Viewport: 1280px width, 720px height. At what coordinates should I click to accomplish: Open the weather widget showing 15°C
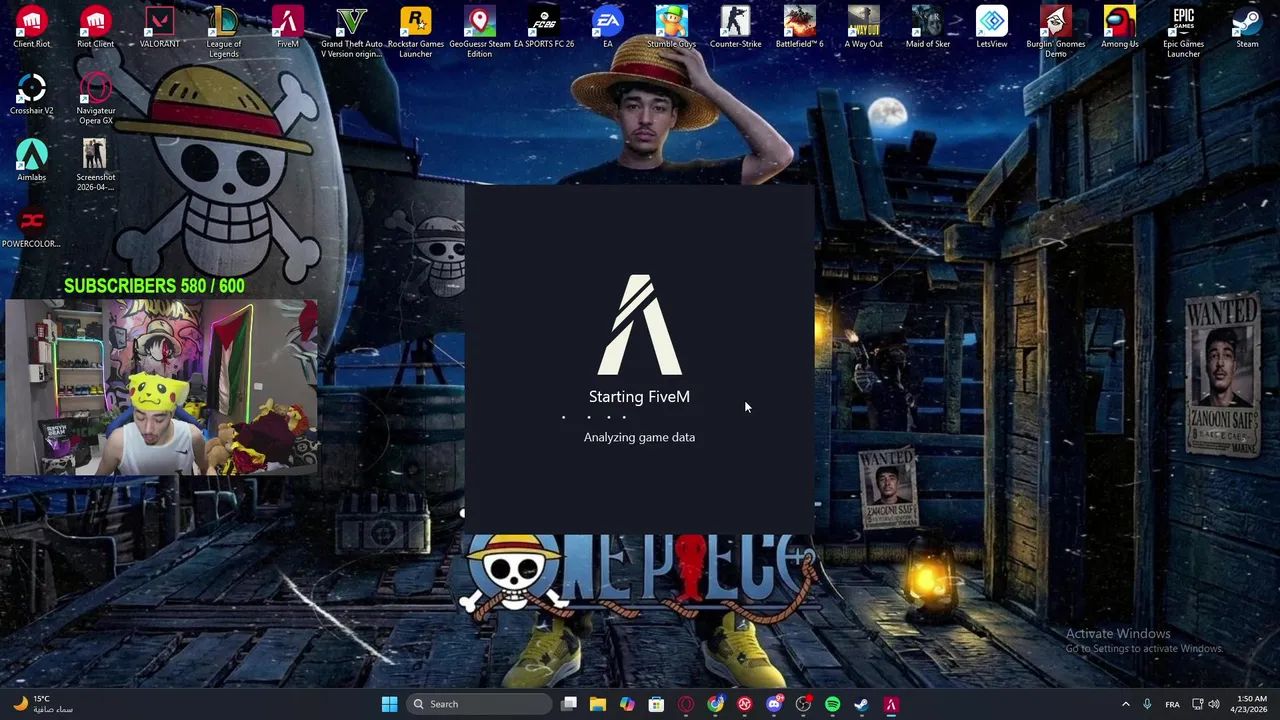[42, 704]
